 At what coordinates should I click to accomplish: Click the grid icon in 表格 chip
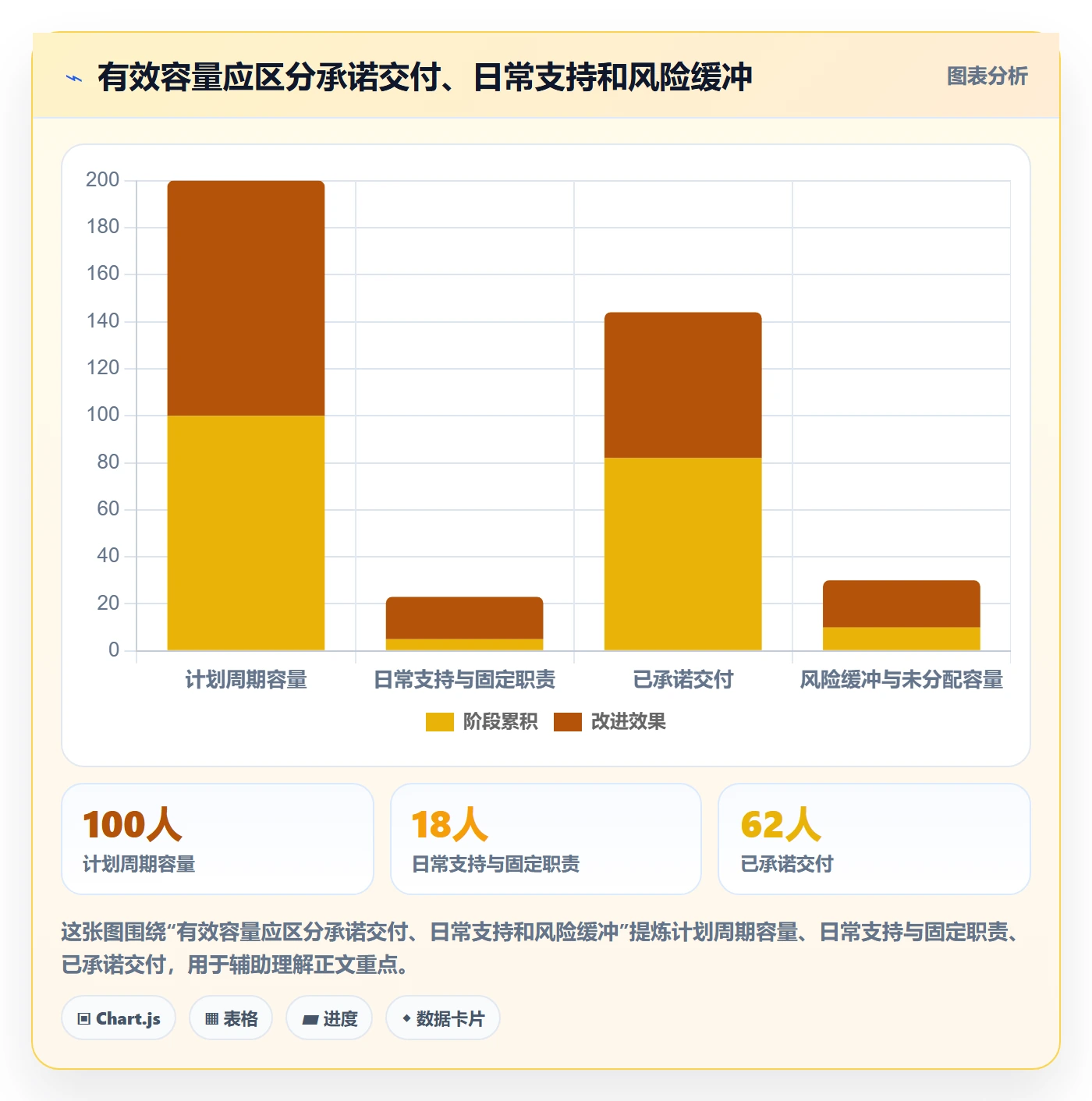(211, 1019)
